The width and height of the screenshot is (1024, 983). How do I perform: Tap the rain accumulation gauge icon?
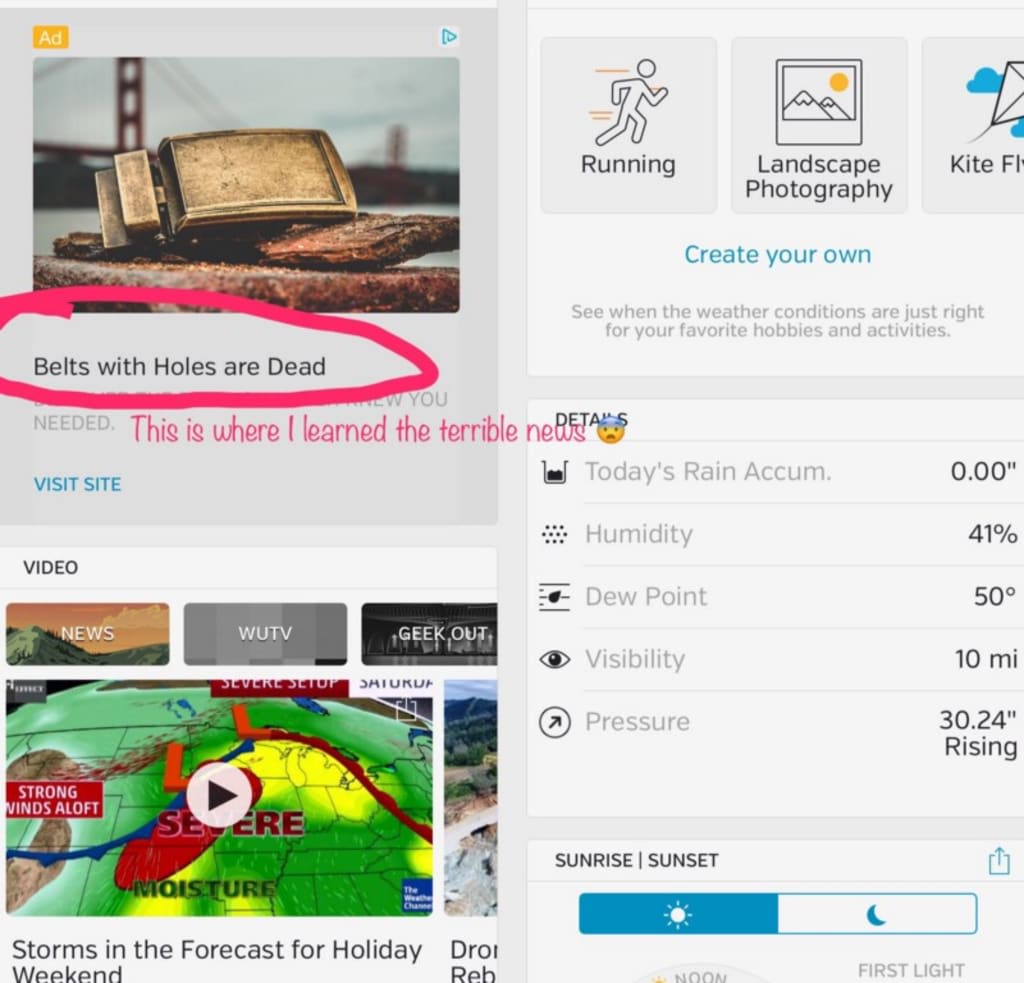[554, 472]
